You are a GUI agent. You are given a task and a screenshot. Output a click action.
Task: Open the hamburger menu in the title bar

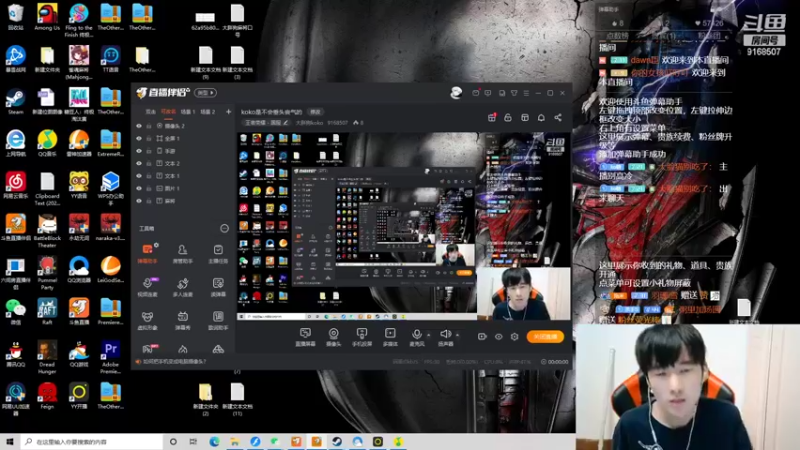(x=526, y=93)
